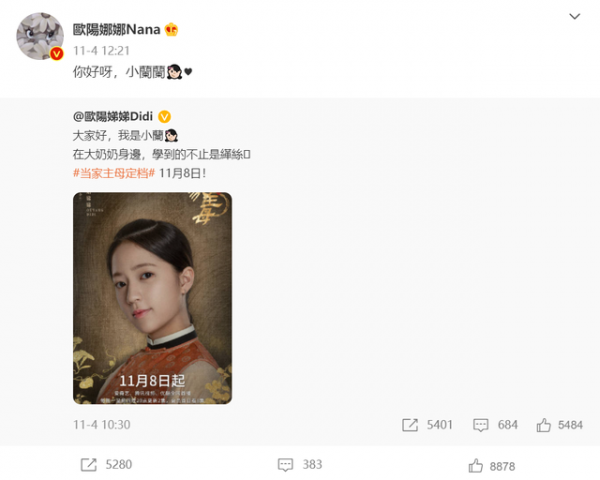
Task: Repost Nana's post via bottom share icon
Action: pos(89,465)
